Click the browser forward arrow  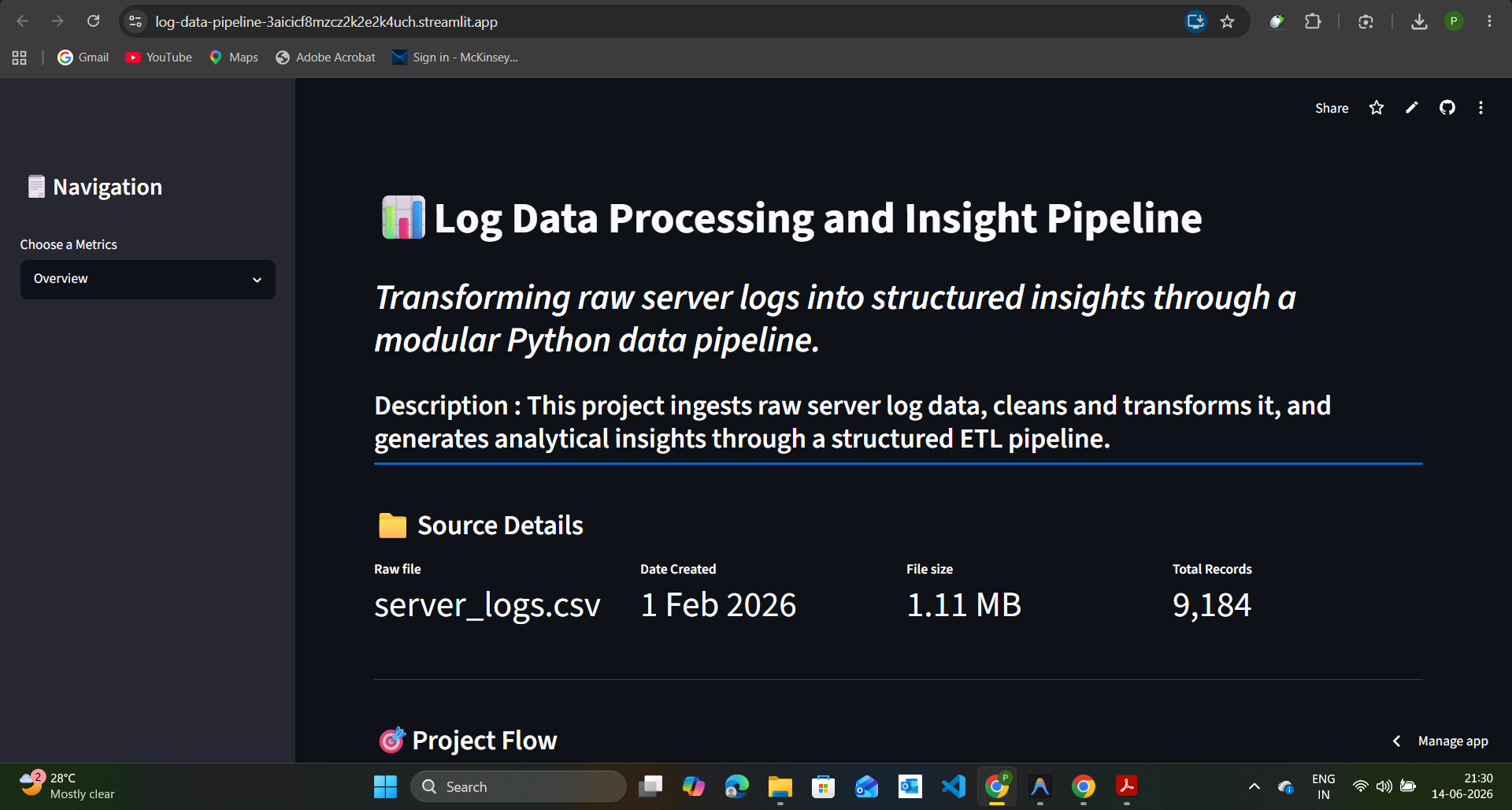click(57, 21)
